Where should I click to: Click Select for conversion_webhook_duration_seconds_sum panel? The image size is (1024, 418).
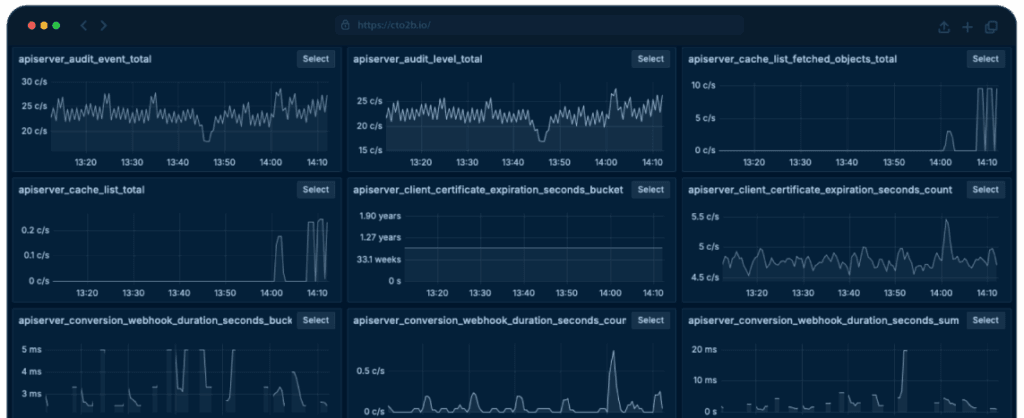pyautogui.click(x=986, y=321)
